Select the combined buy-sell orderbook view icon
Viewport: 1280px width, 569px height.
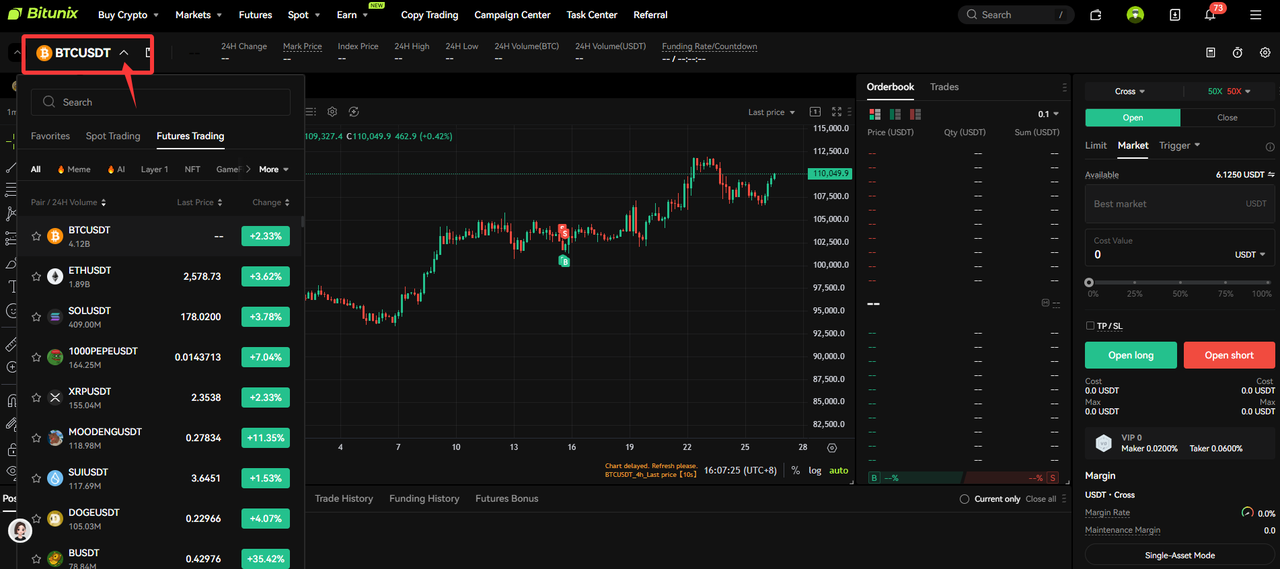coord(875,114)
